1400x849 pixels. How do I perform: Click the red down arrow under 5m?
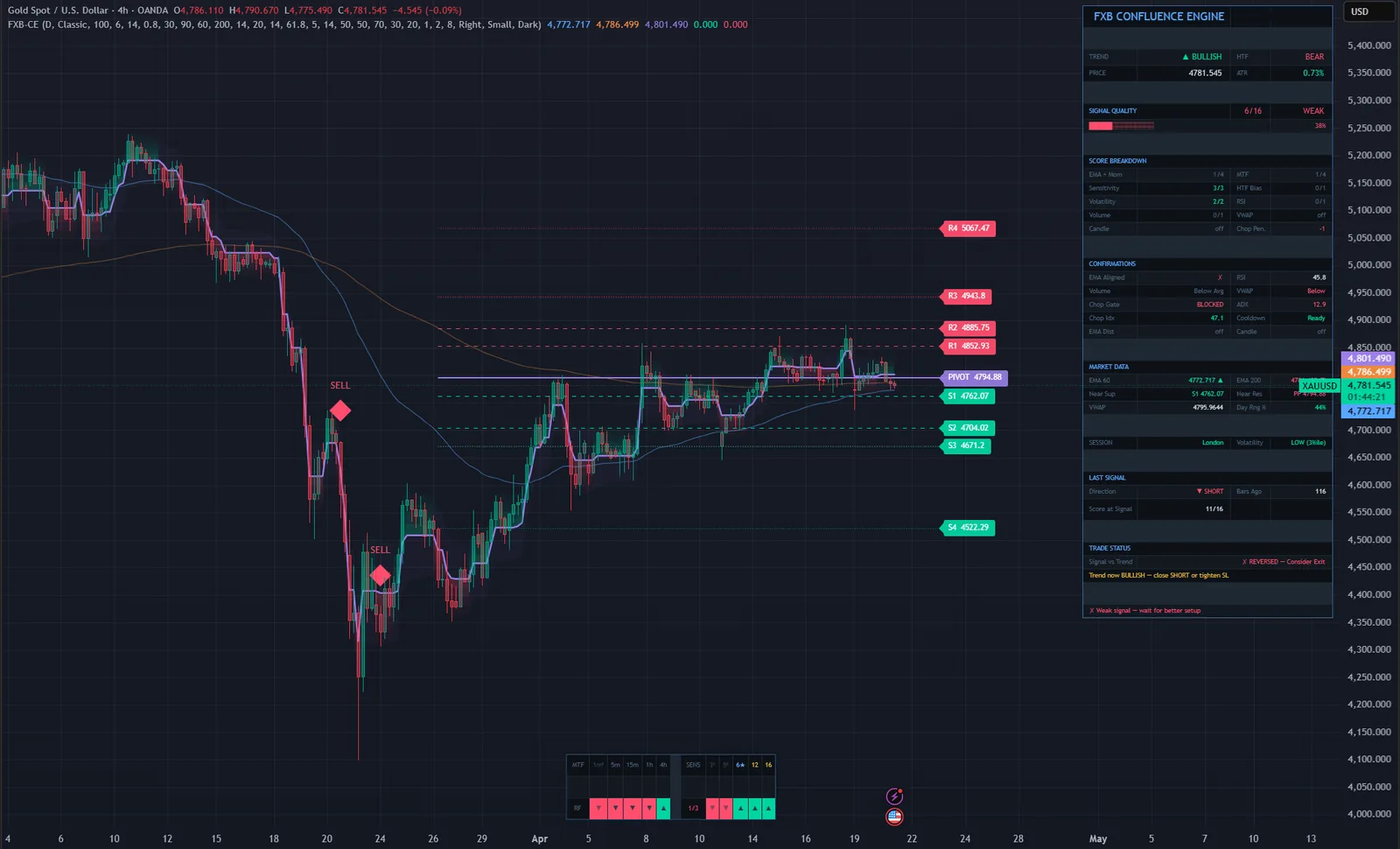(615, 809)
